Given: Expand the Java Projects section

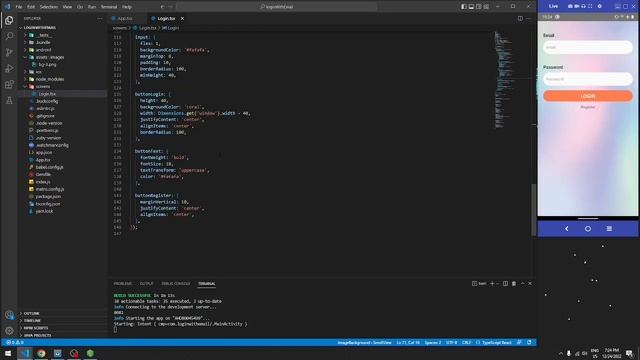Looking at the screenshot, I should [37, 336].
